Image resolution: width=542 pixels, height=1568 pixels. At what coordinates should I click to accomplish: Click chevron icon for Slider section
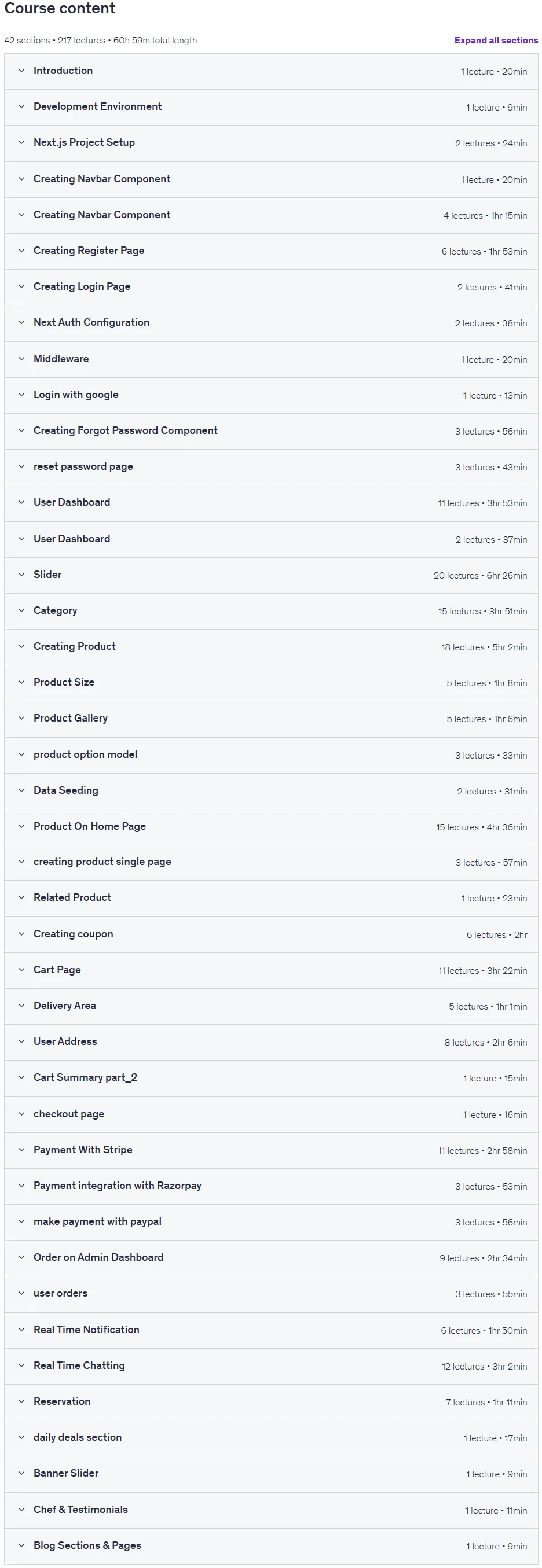(x=21, y=575)
